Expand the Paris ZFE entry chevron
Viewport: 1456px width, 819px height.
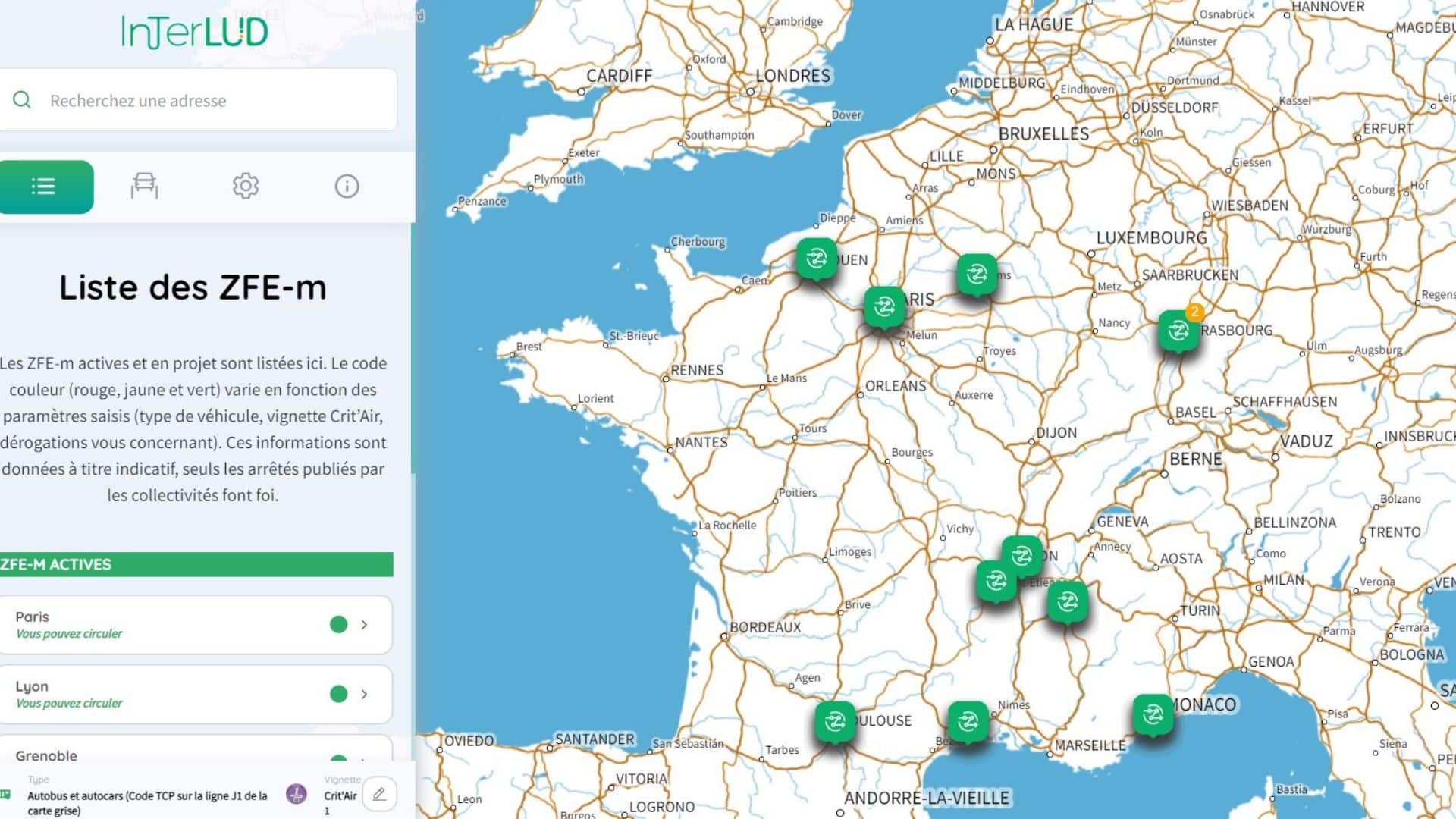coord(365,625)
